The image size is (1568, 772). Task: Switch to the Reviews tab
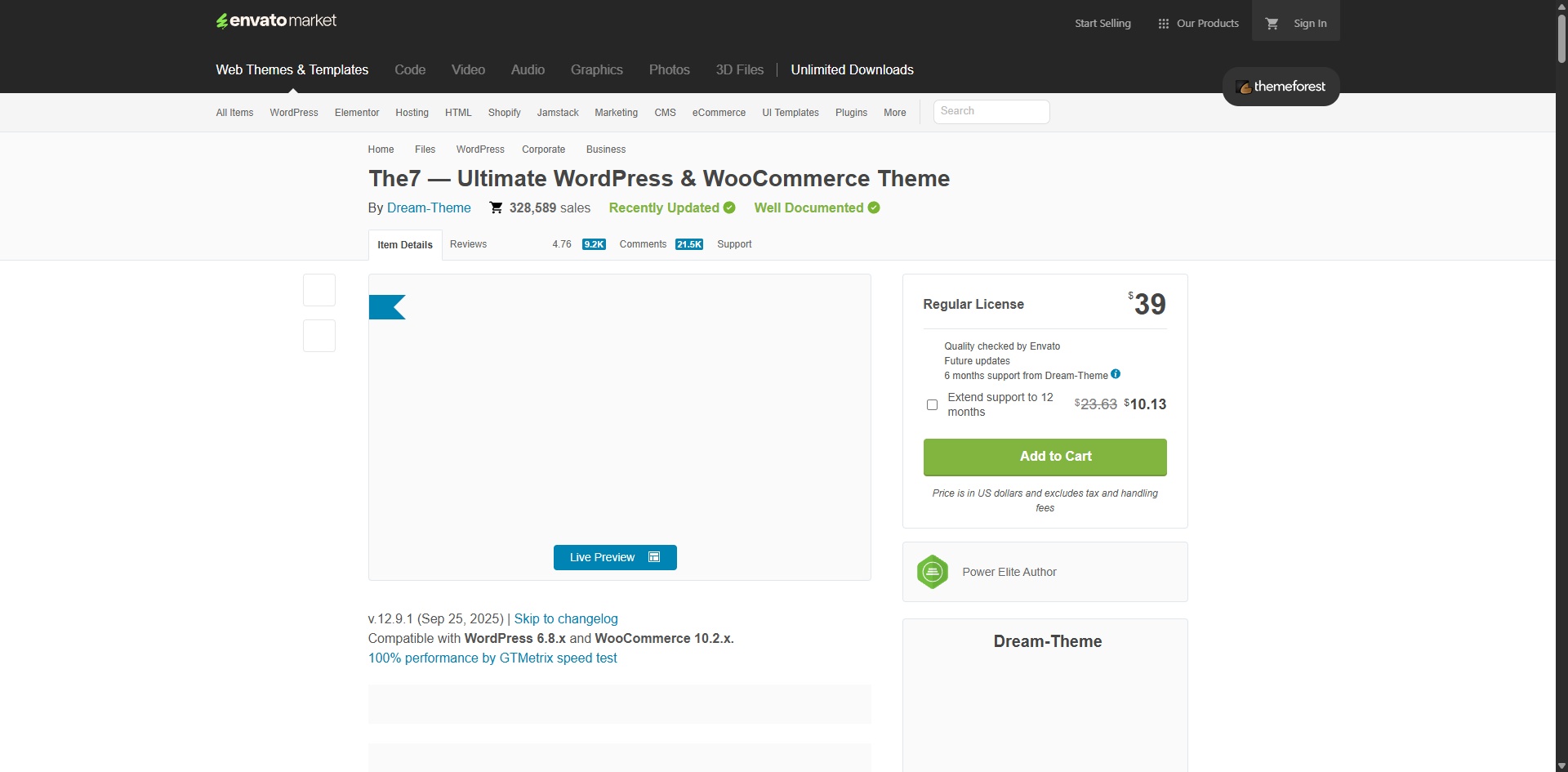pos(468,244)
